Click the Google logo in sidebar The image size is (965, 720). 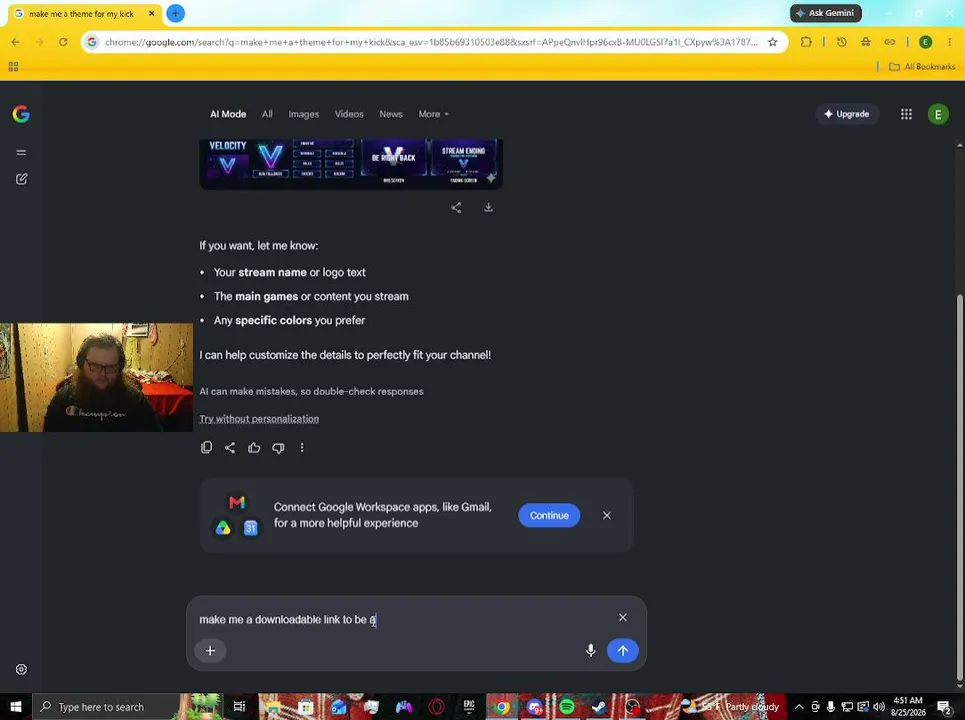tap(21, 114)
